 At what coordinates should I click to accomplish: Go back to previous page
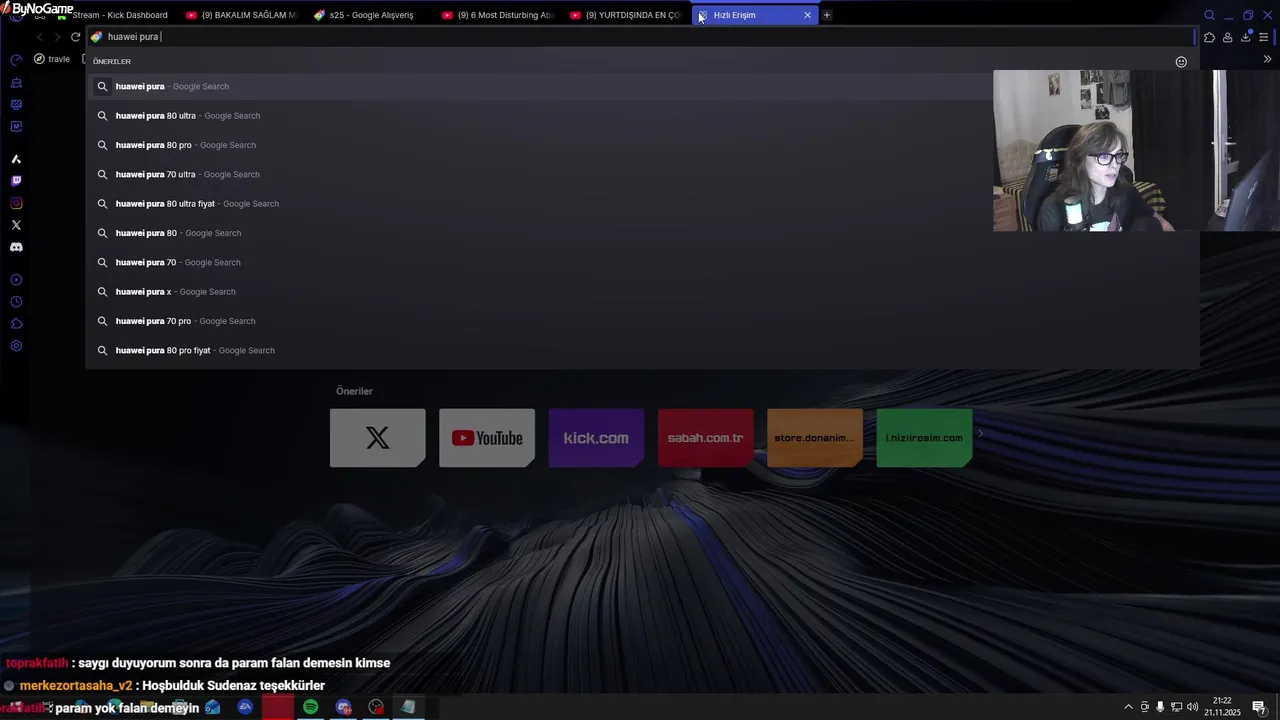pyautogui.click(x=39, y=37)
